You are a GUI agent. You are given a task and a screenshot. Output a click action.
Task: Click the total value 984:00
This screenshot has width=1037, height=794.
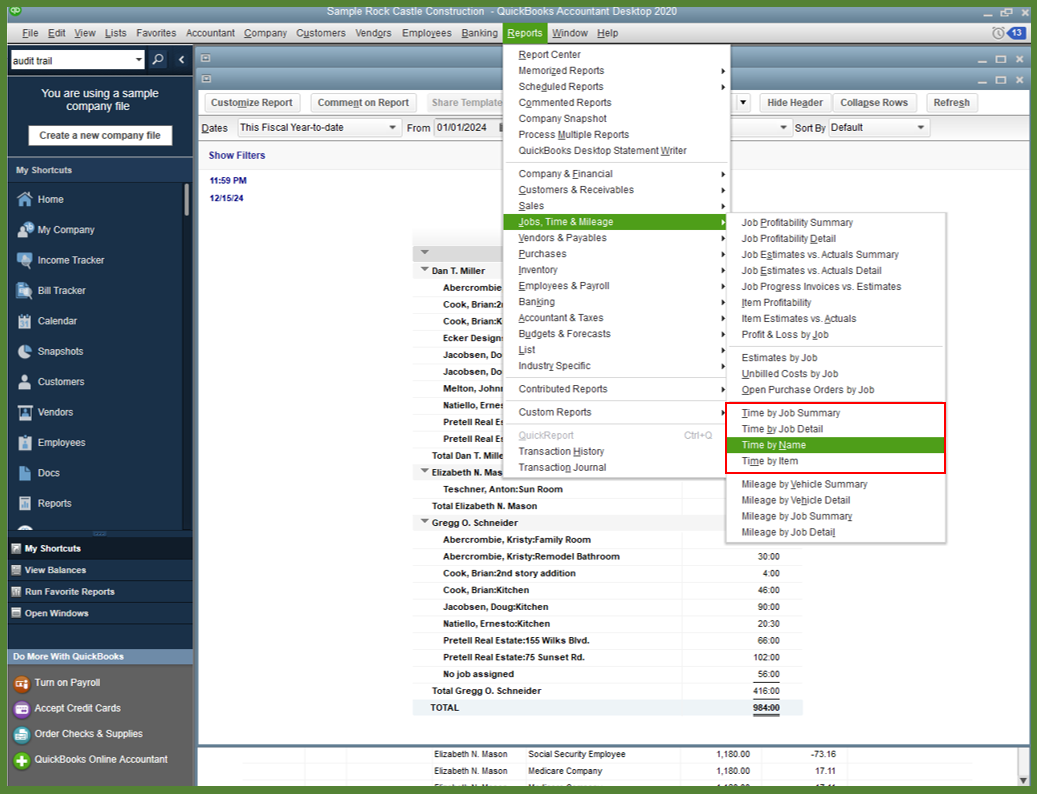click(x=766, y=707)
